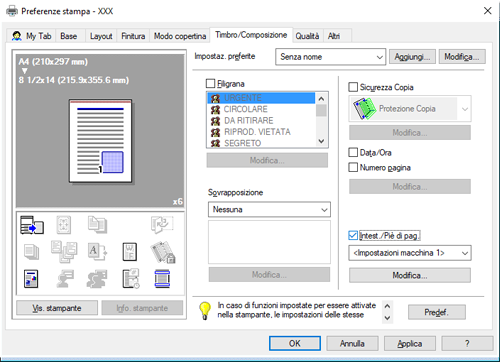Click the greyed single user authentication icon

click(65, 279)
